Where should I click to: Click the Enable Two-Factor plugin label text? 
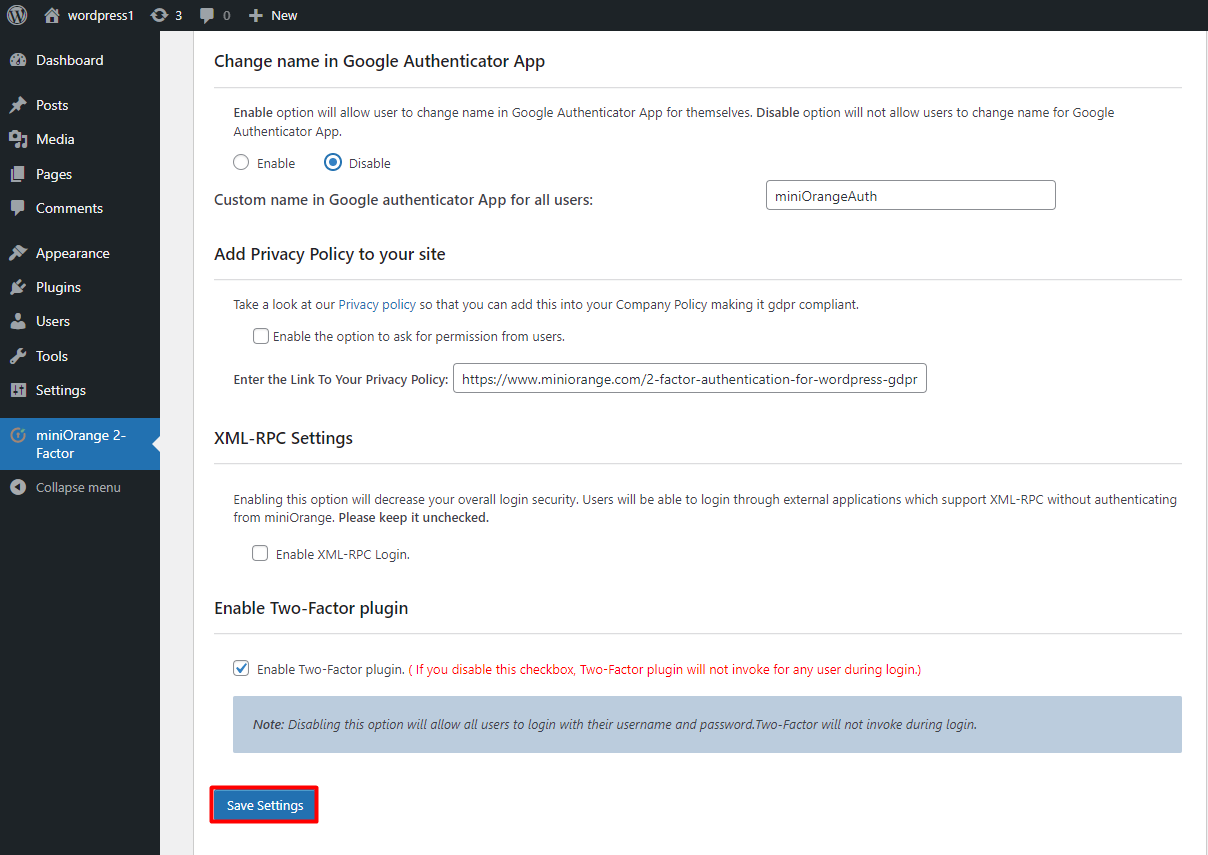[330, 669]
